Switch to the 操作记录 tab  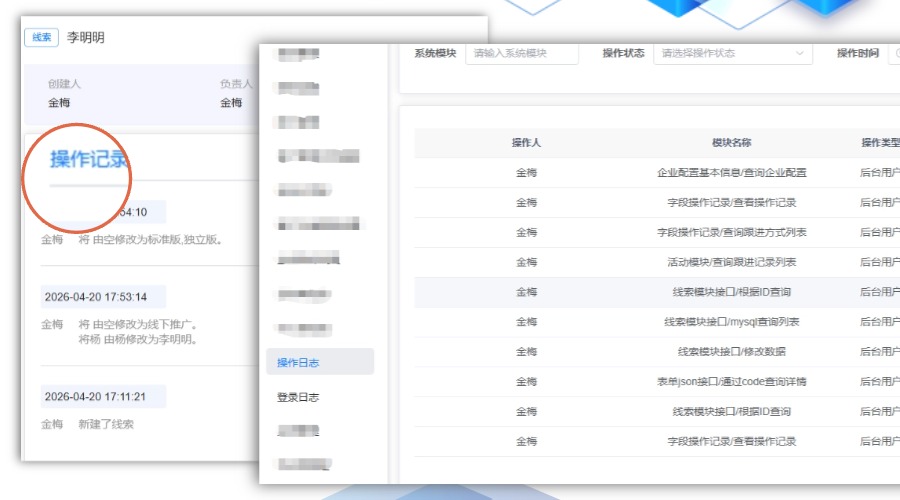pos(89,158)
